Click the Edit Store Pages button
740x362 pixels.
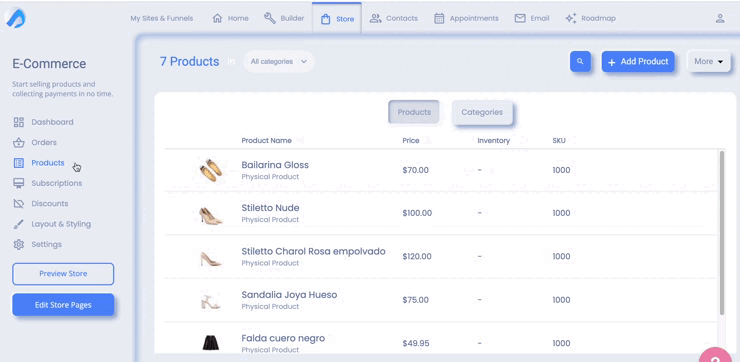(x=63, y=305)
